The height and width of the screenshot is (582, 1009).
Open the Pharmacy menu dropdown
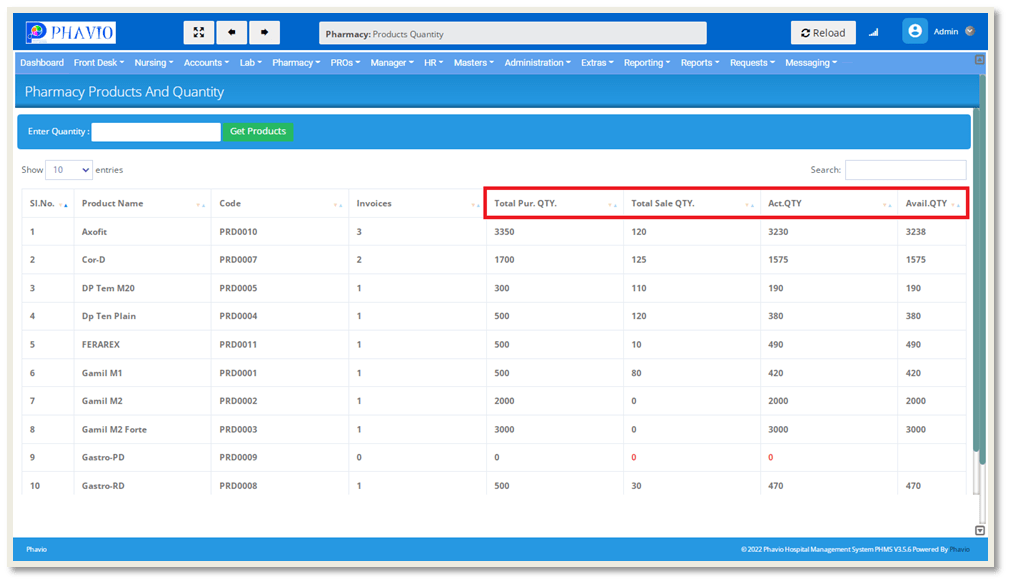pos(296,63)
